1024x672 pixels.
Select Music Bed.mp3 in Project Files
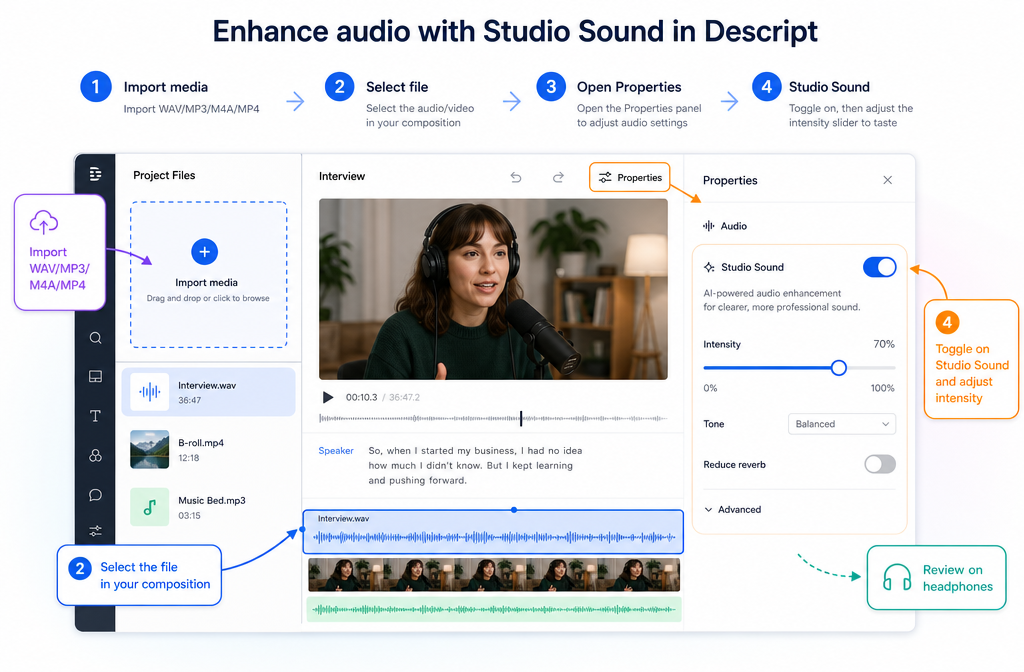[x=208, y=507]
